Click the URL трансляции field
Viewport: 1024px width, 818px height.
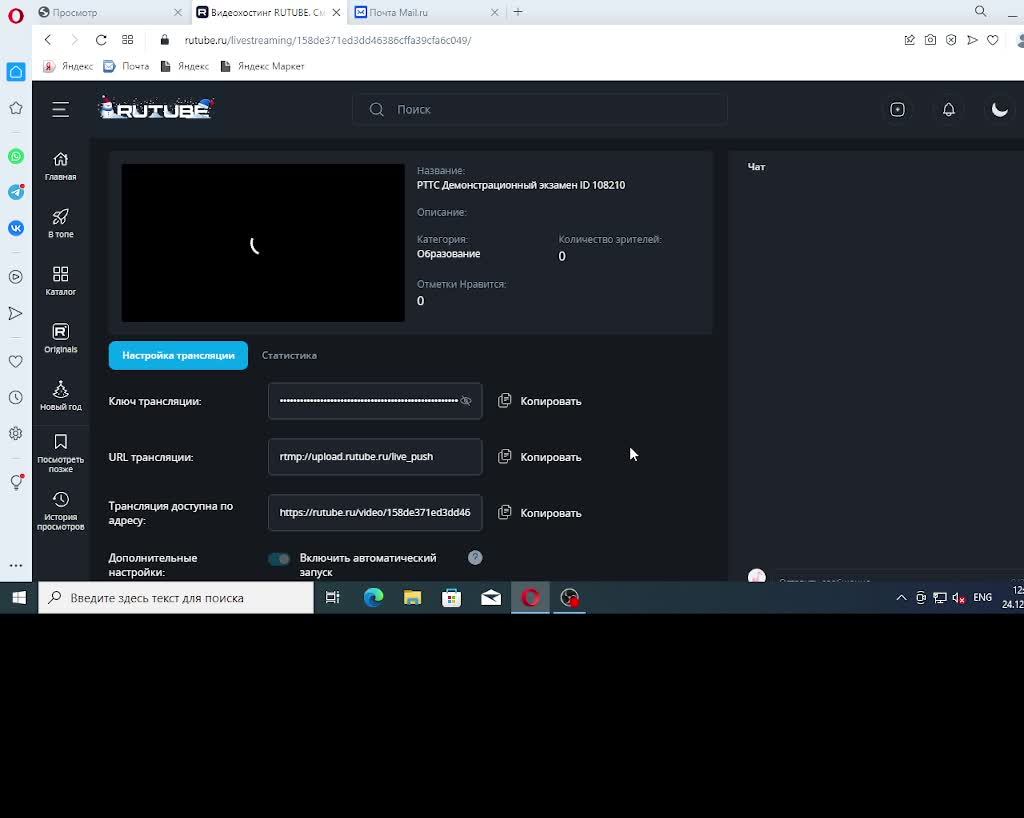375,457
